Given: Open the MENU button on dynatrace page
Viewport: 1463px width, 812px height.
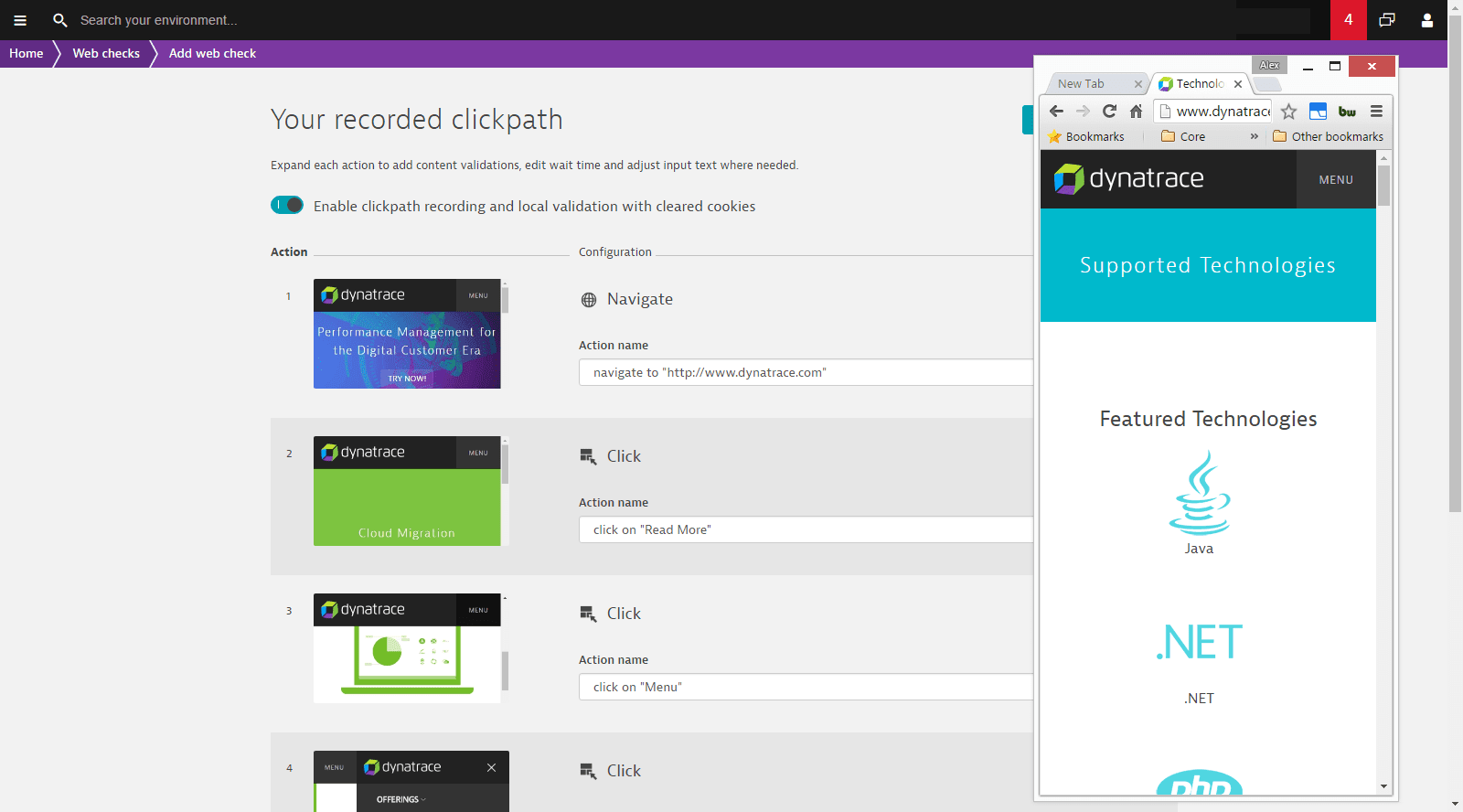Looking at the screenshot, I should [1336, 180].
